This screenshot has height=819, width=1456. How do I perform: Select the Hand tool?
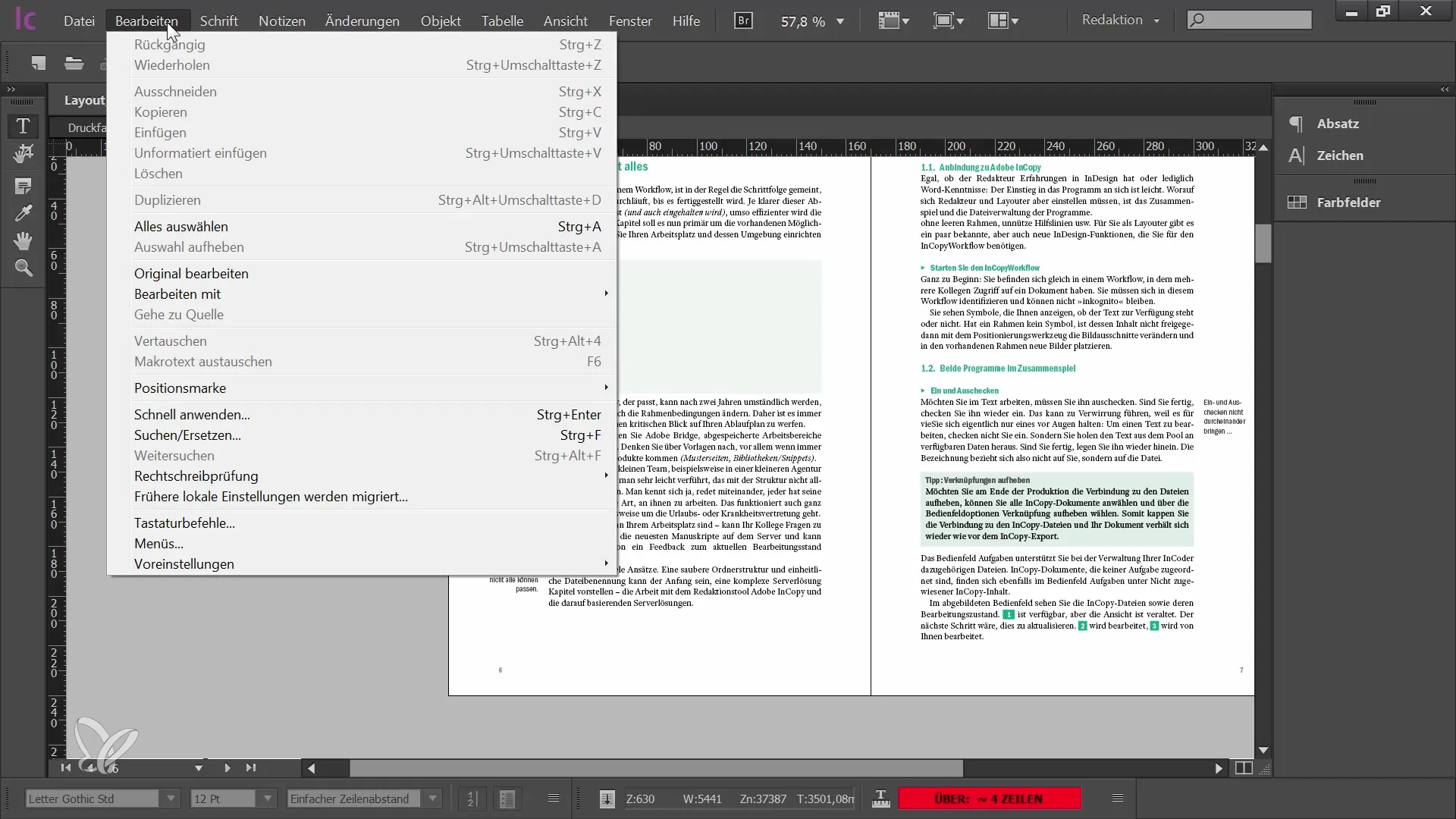point(23,240)
